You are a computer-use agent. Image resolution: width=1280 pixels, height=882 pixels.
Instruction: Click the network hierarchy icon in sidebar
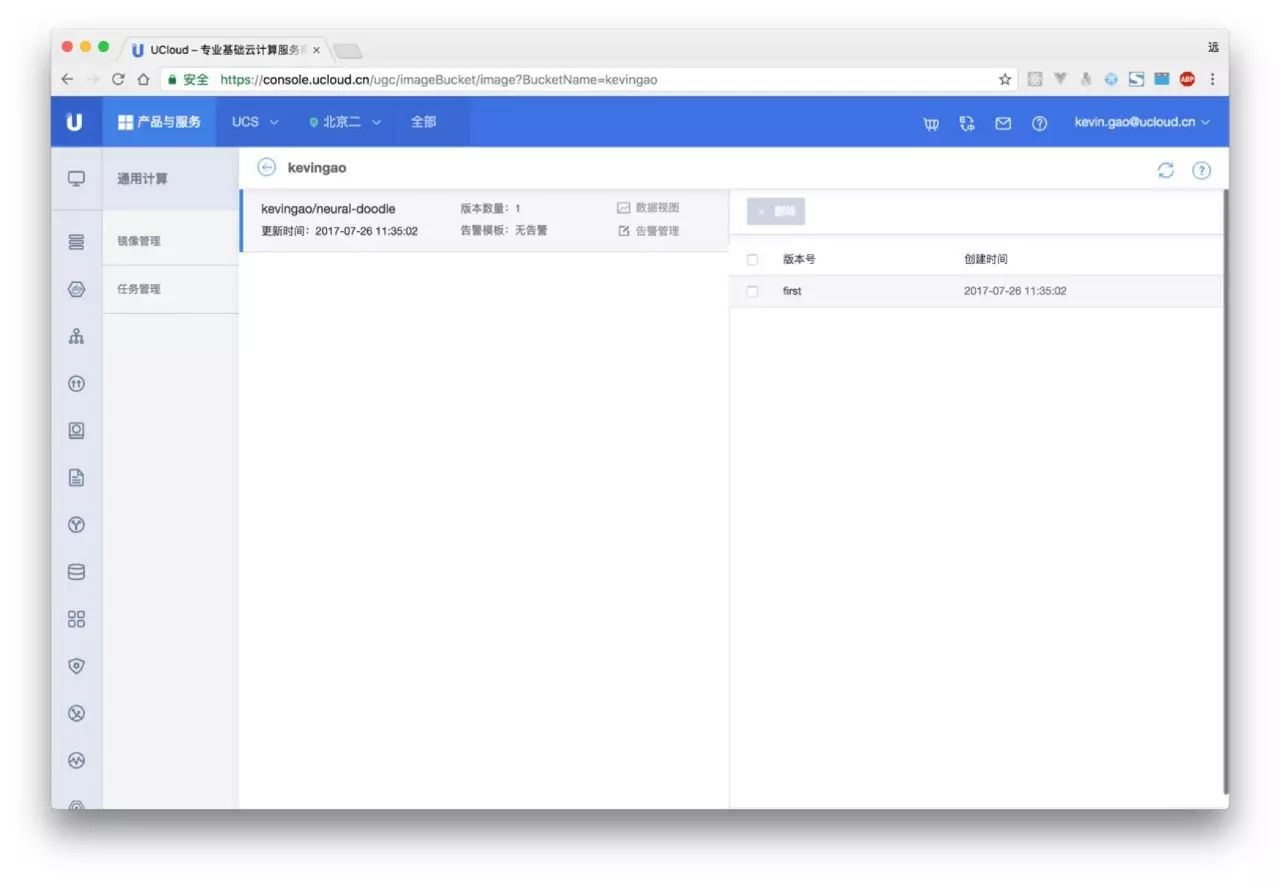coord(76,336)
